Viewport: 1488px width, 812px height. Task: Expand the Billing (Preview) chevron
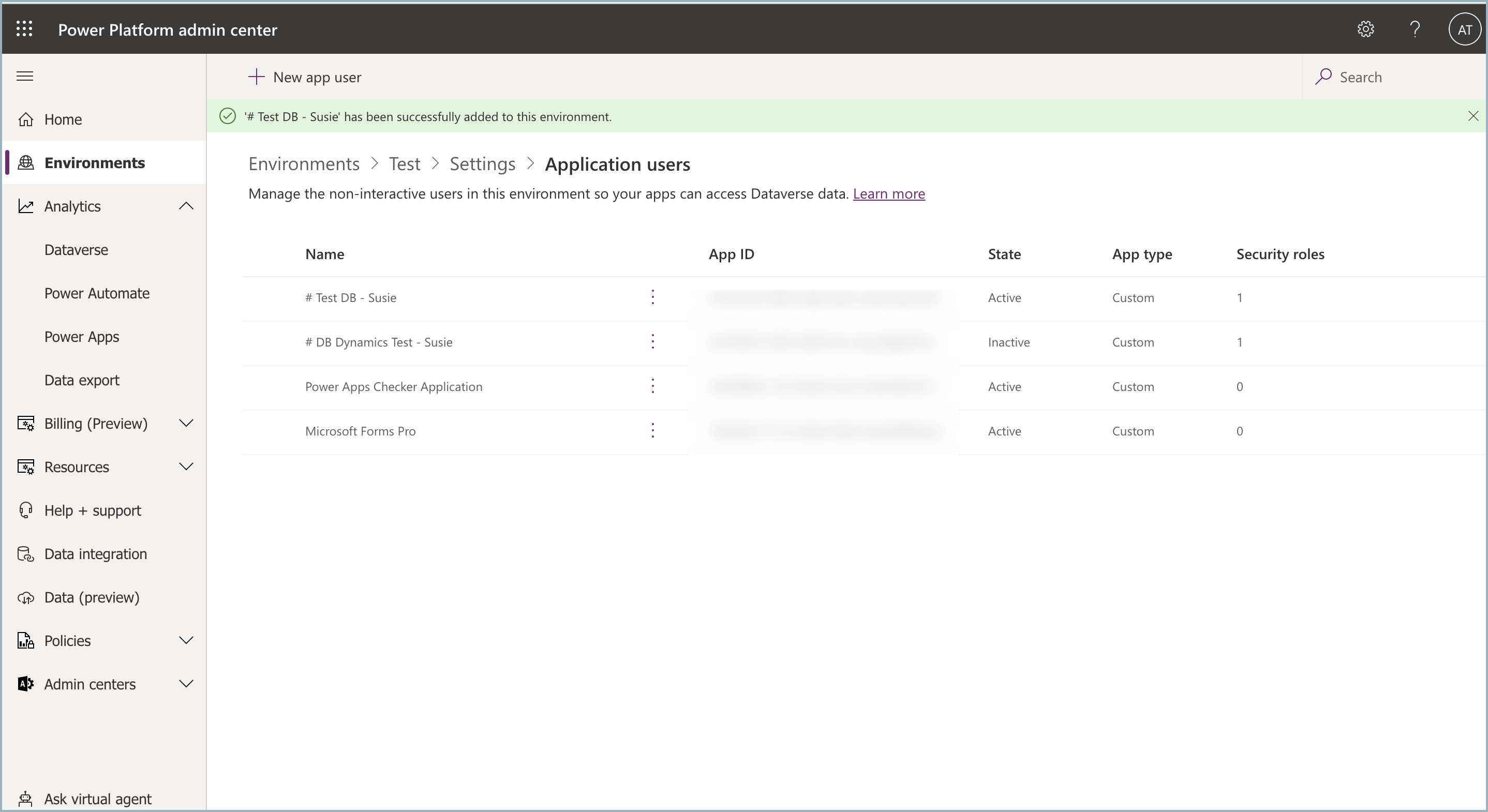(186, 423)
